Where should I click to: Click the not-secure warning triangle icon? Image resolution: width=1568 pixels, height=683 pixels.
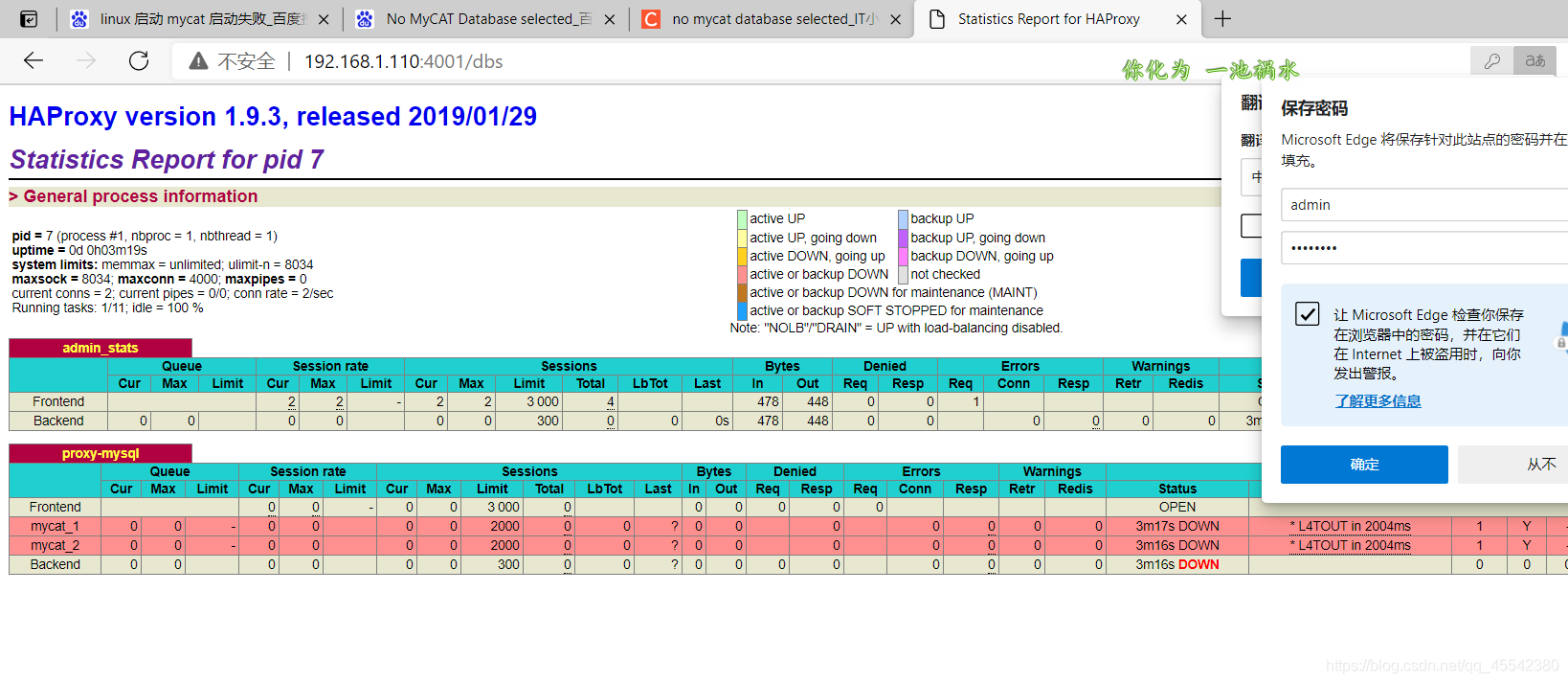click(x=198, y=61)
